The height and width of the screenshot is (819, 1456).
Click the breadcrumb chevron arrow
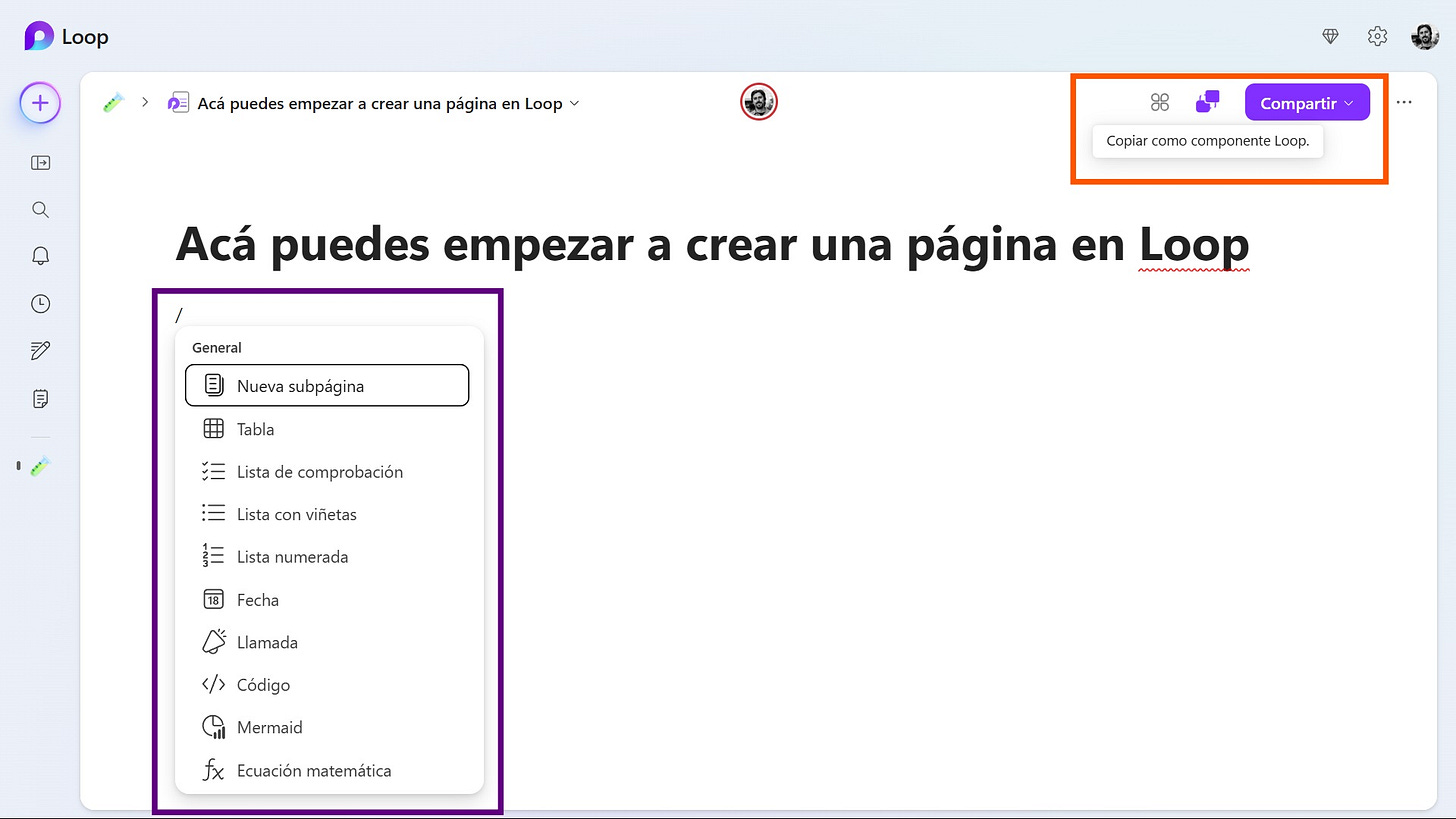pyautogui.click(x=145, y=102)
